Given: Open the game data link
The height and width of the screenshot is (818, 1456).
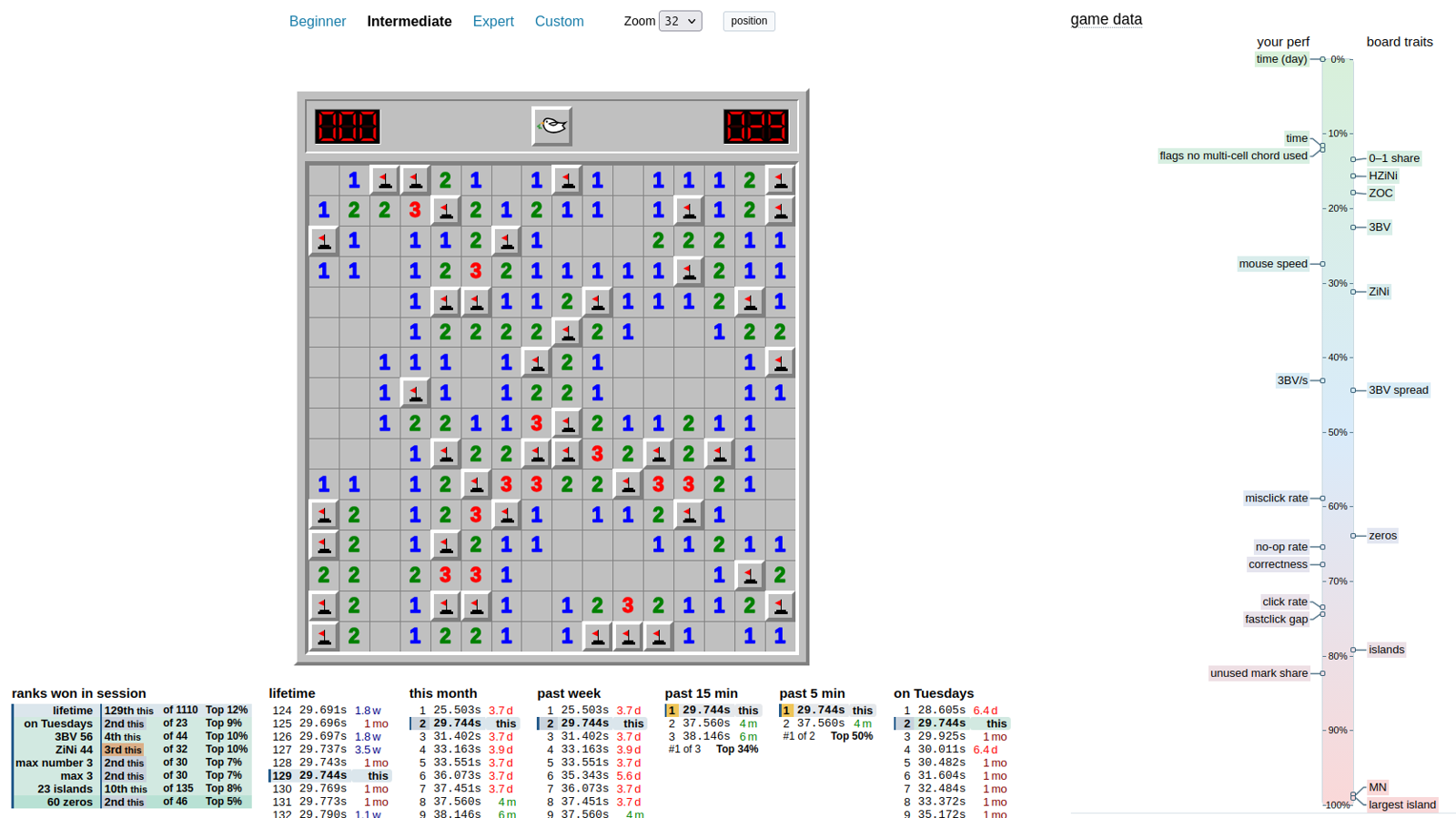Looking at the screenshot, I should tap(1107, 19).
